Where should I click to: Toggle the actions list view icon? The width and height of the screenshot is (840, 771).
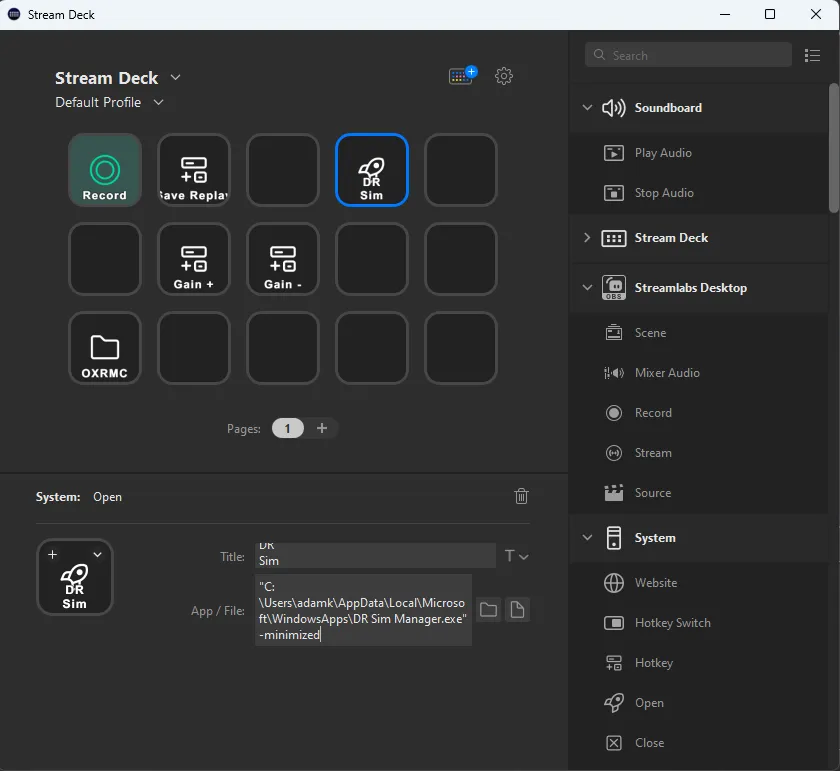812,55
